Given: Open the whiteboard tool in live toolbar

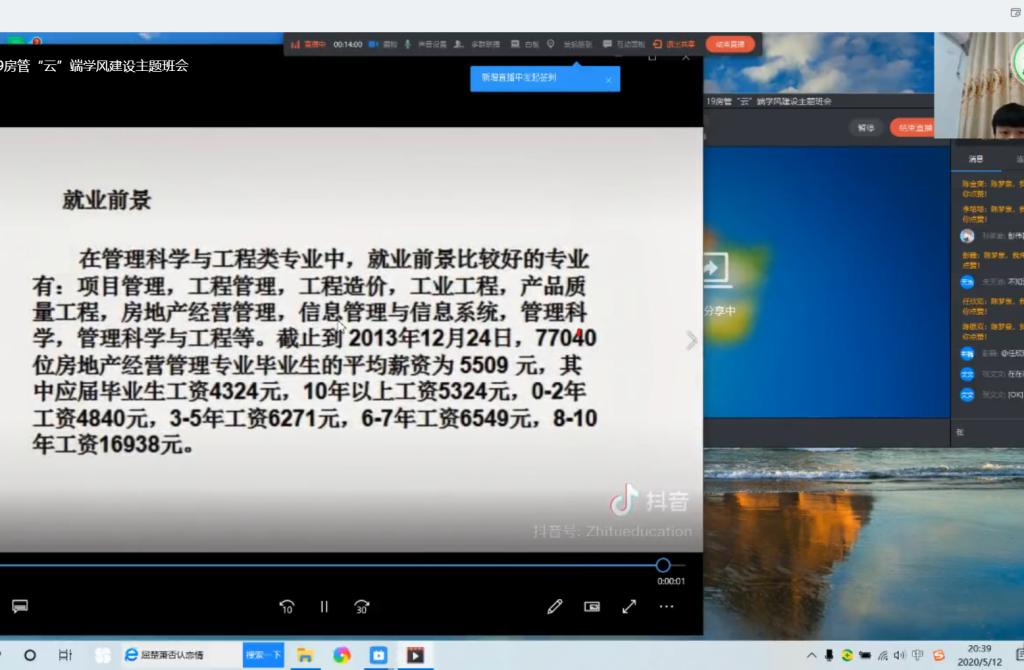Looking at the screenshot, I should [525, 44].
